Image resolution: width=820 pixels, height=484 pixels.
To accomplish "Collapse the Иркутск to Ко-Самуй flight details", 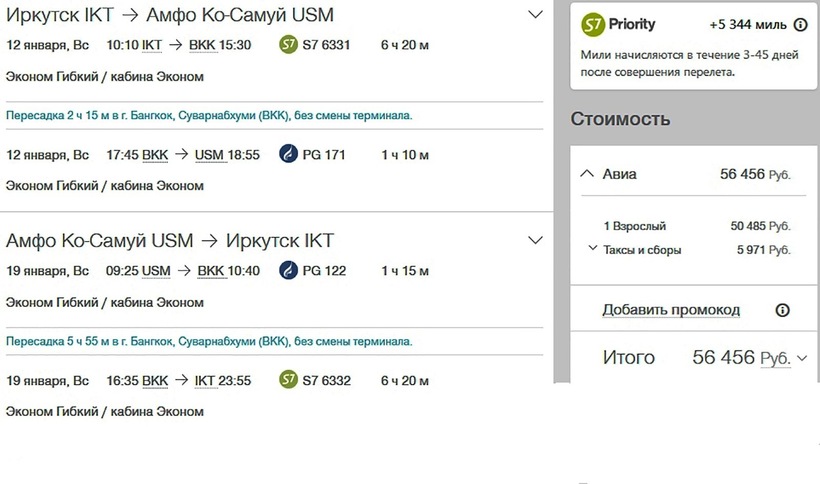I will pos(535,15).
